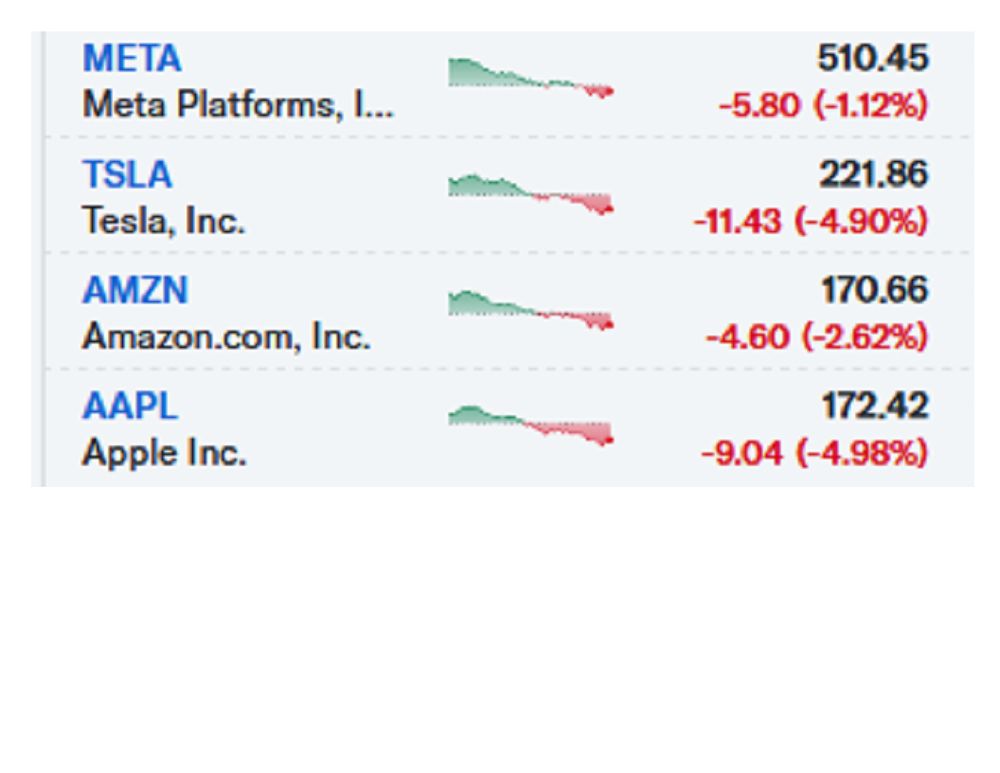Click AAPL change -9.04 (-4.98%)
The image size is (1000, 773).
click(814, 453)
